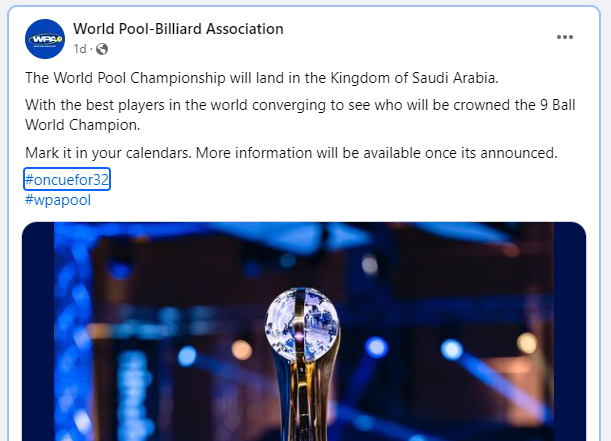The image size is (611, 441).
Task: Open the #wpapool hashtag link
Action: pyautogui.click(x=57, y=199)
